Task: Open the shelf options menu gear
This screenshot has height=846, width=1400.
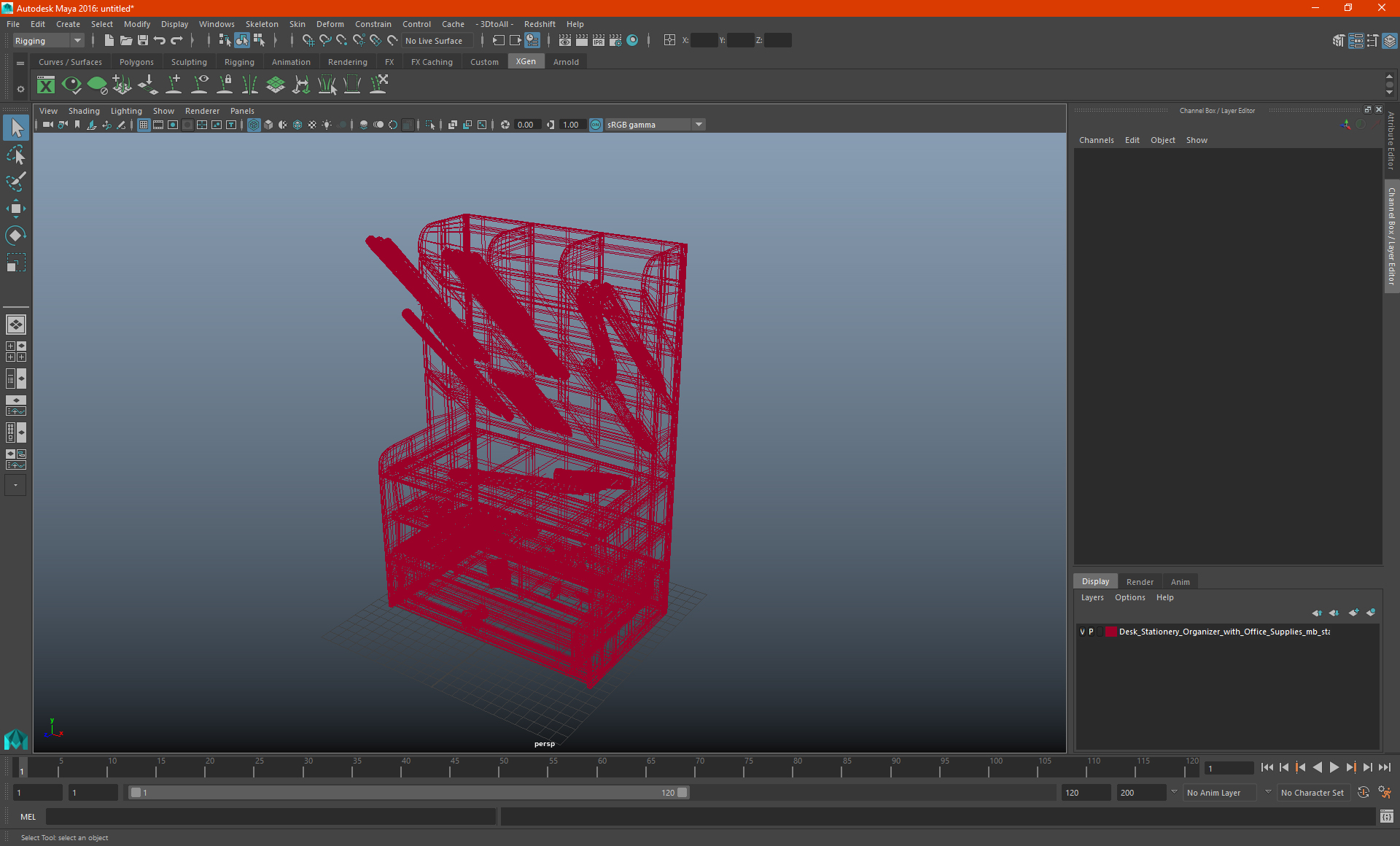Action: coord(20,89)
